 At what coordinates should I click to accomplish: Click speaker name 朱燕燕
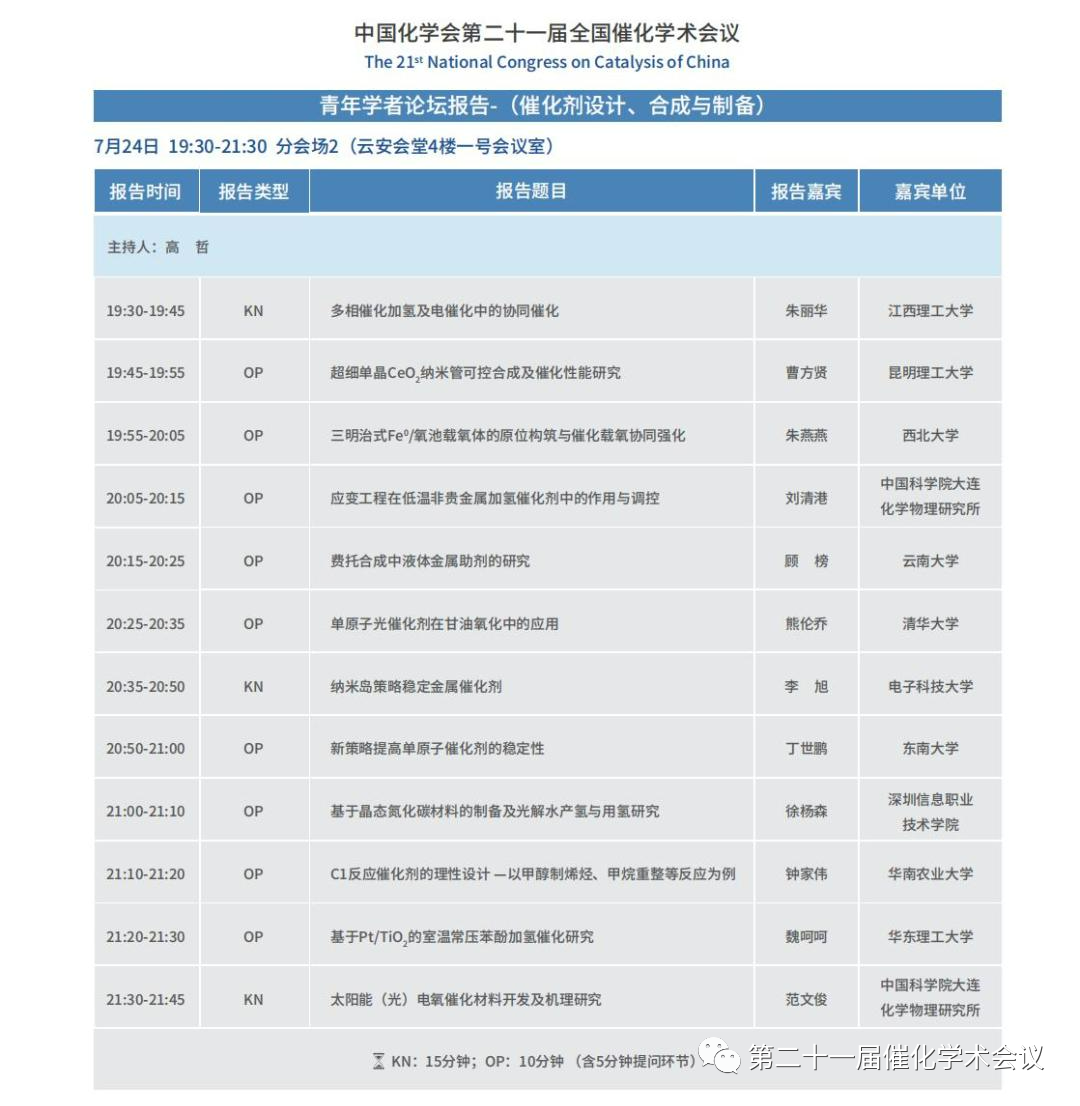(806, 436)
